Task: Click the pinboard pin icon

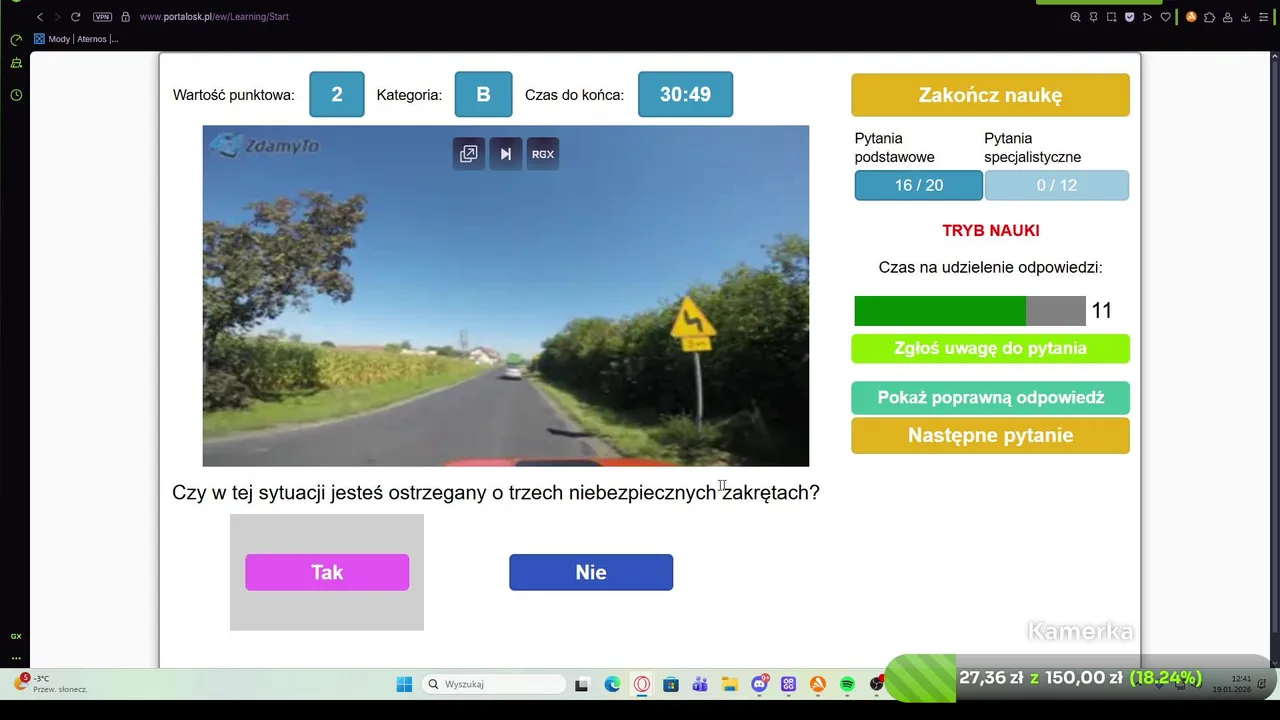Action: coord(1093,17)
